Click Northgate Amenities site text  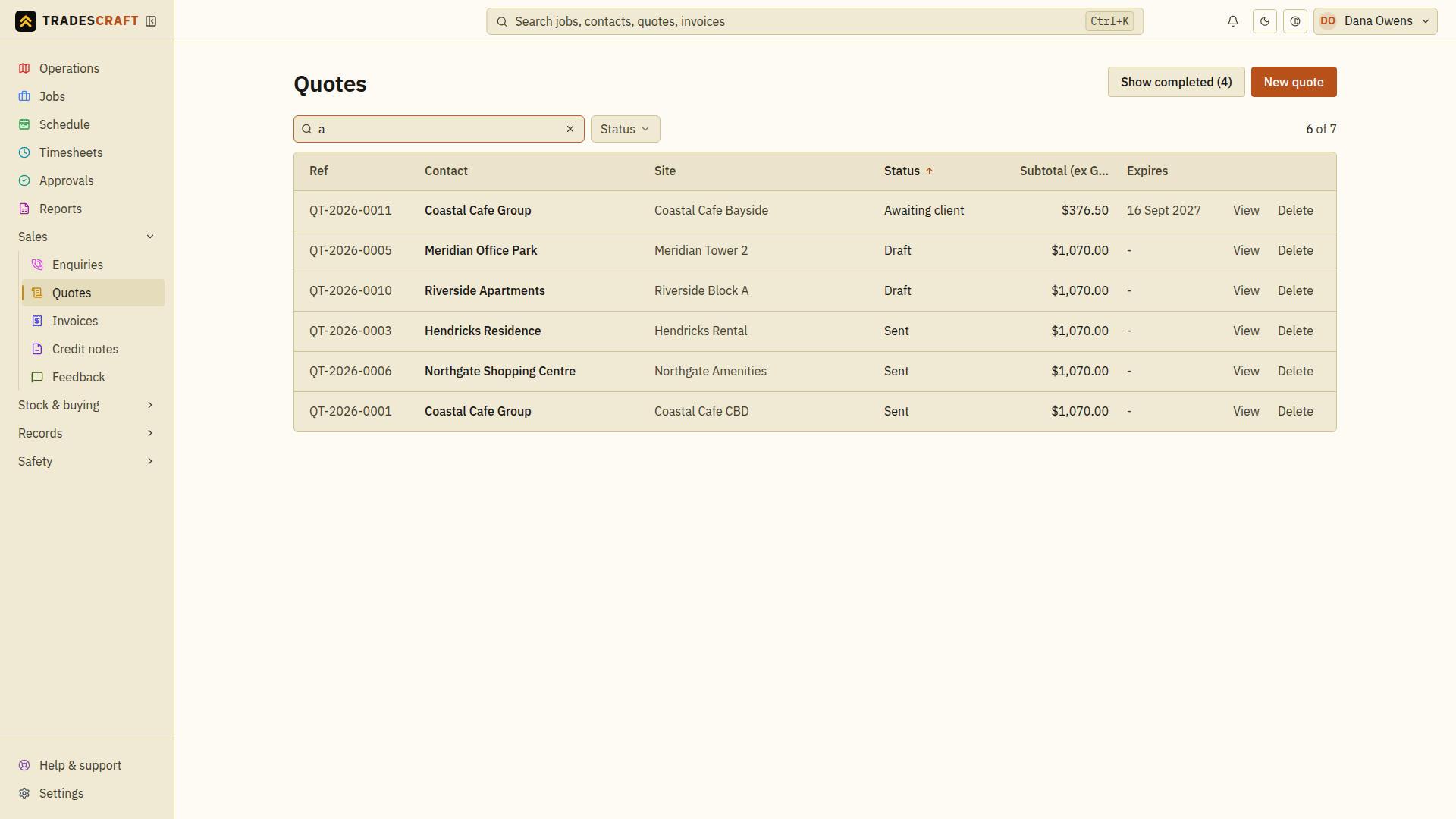tap(711, 371)
